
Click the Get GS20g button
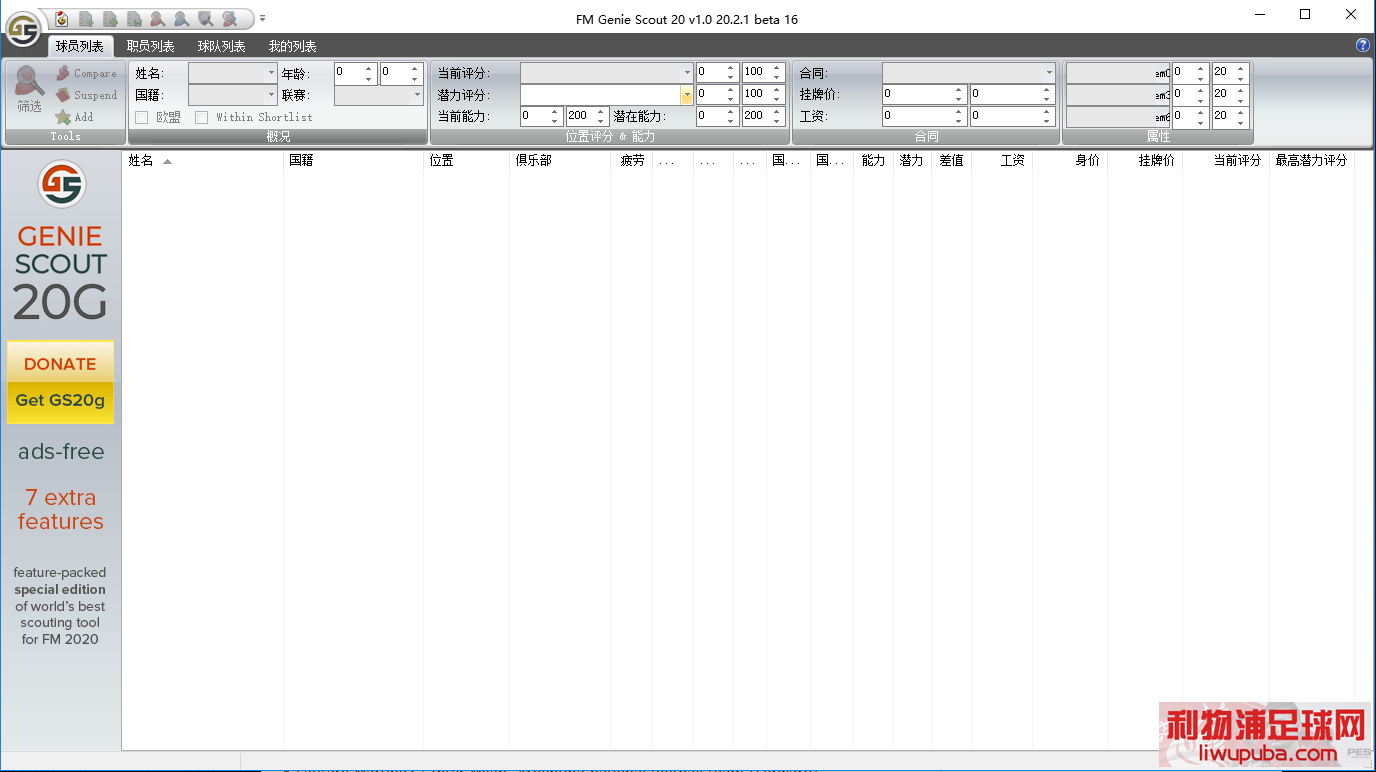pos(60,400)
